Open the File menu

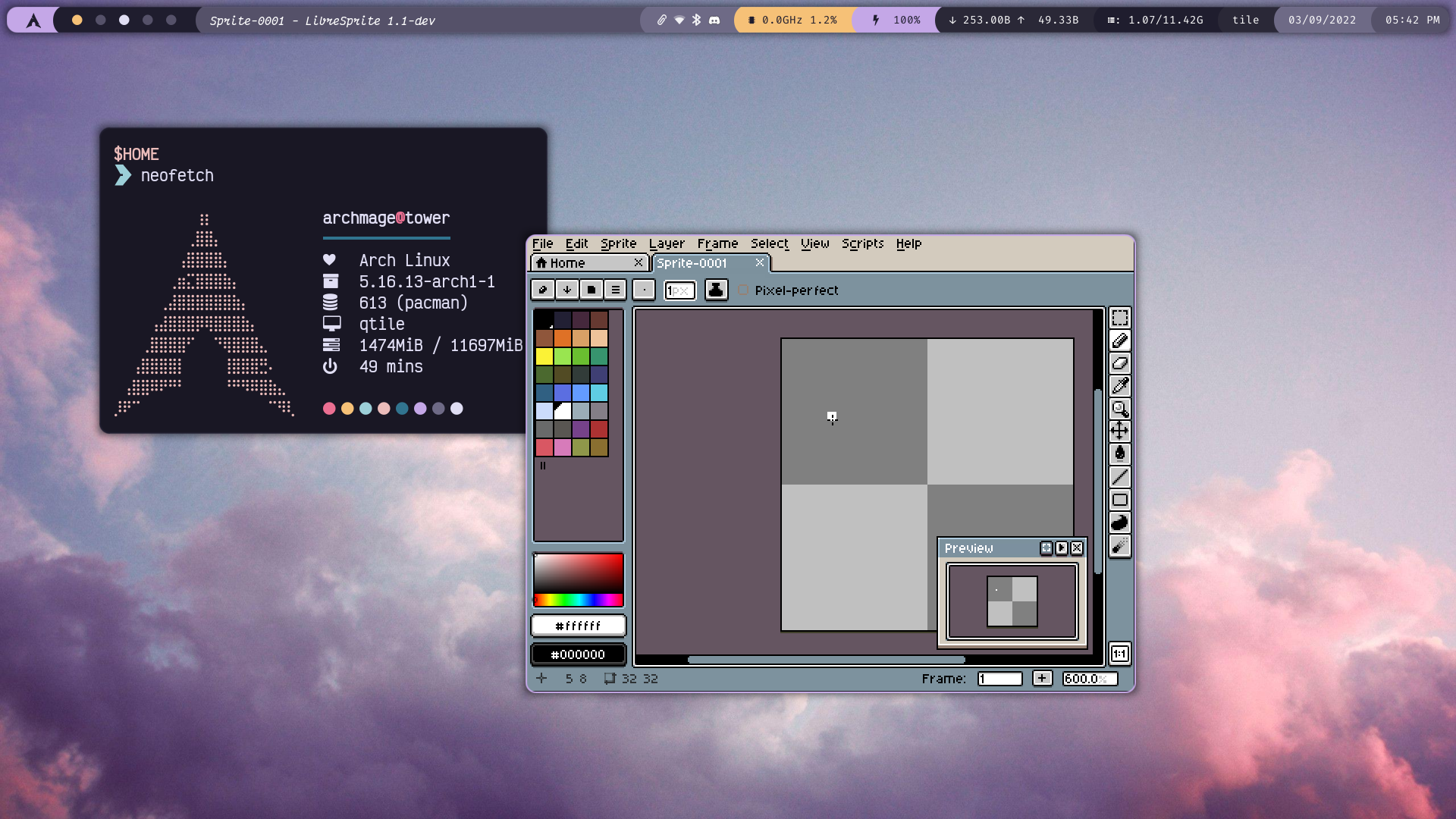(x=542, y=243)
